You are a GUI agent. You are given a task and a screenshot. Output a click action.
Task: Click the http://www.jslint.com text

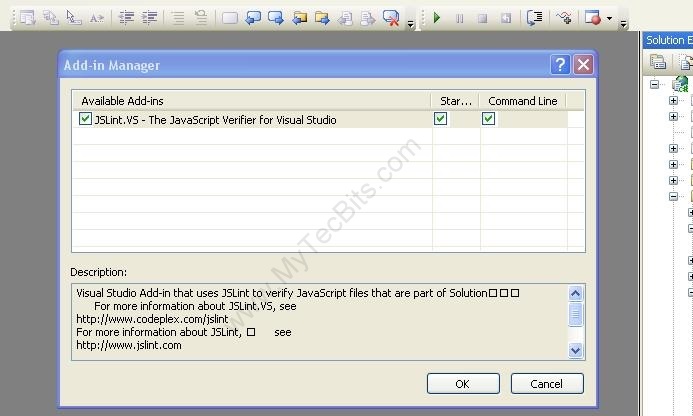click(x=129, y=345)
